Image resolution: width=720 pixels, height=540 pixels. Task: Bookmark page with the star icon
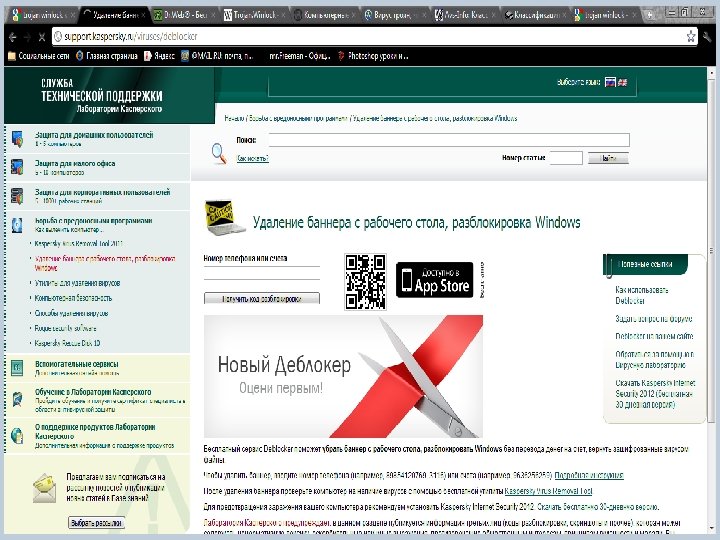pos(691,36)
